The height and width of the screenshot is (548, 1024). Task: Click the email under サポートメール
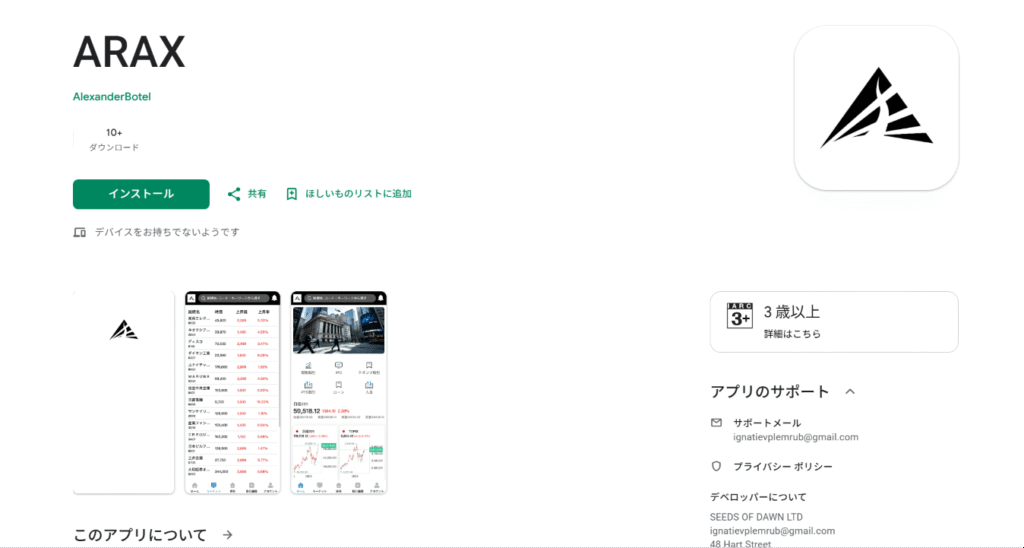[x=795, y=437]
